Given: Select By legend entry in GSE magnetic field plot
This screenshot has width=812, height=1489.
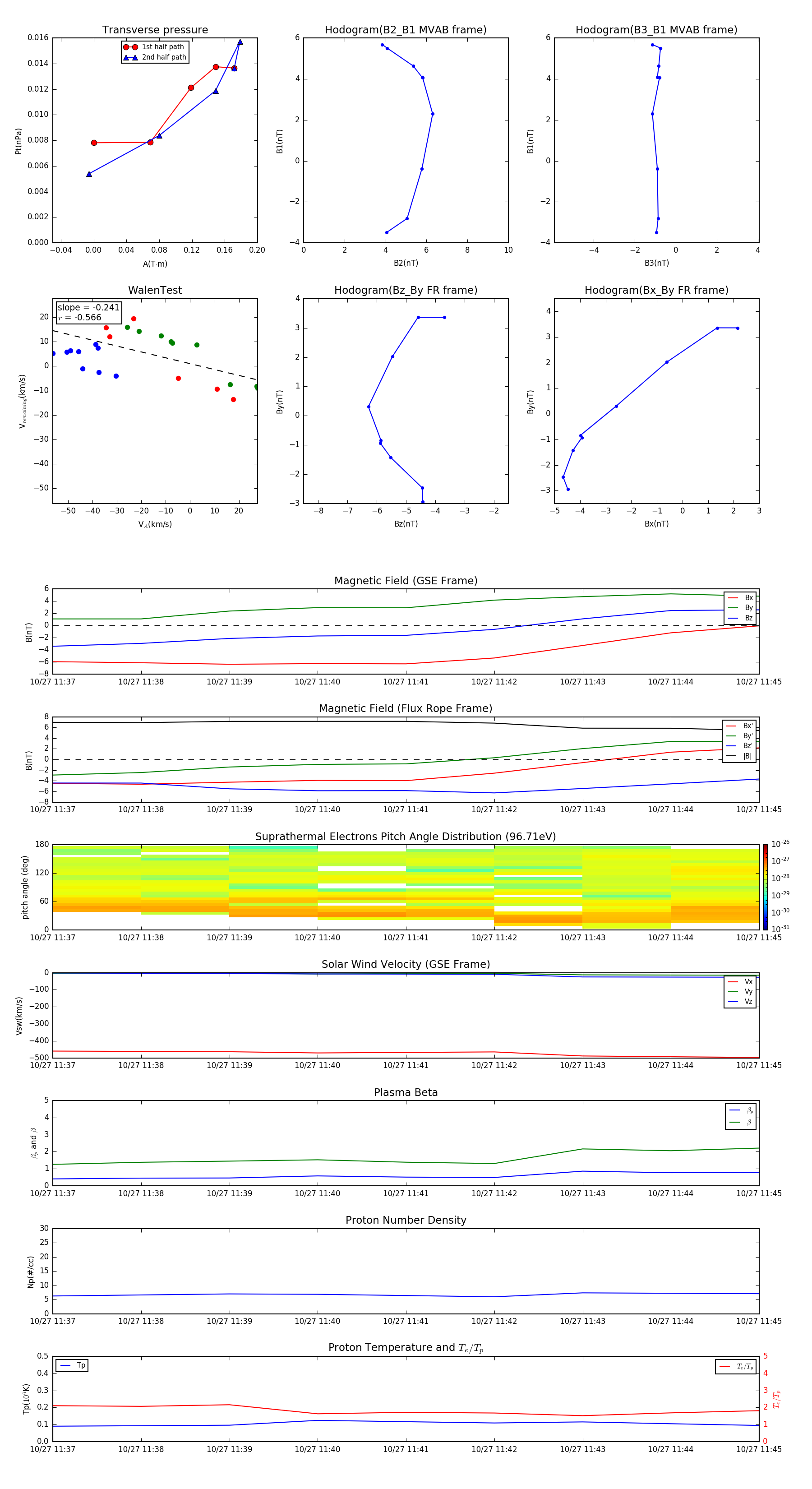Looking at the screenshot, I should pos(740,607).
